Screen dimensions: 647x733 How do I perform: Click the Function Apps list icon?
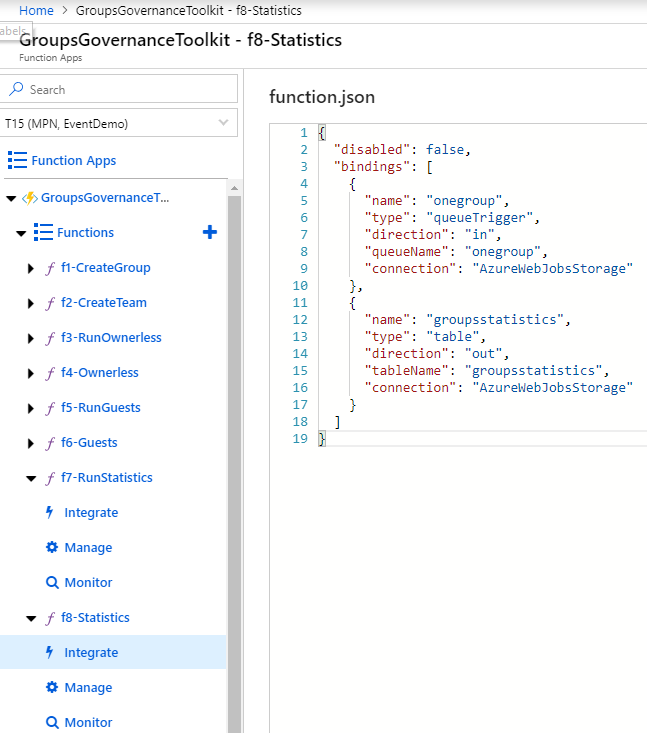click(x=17, y=160)
